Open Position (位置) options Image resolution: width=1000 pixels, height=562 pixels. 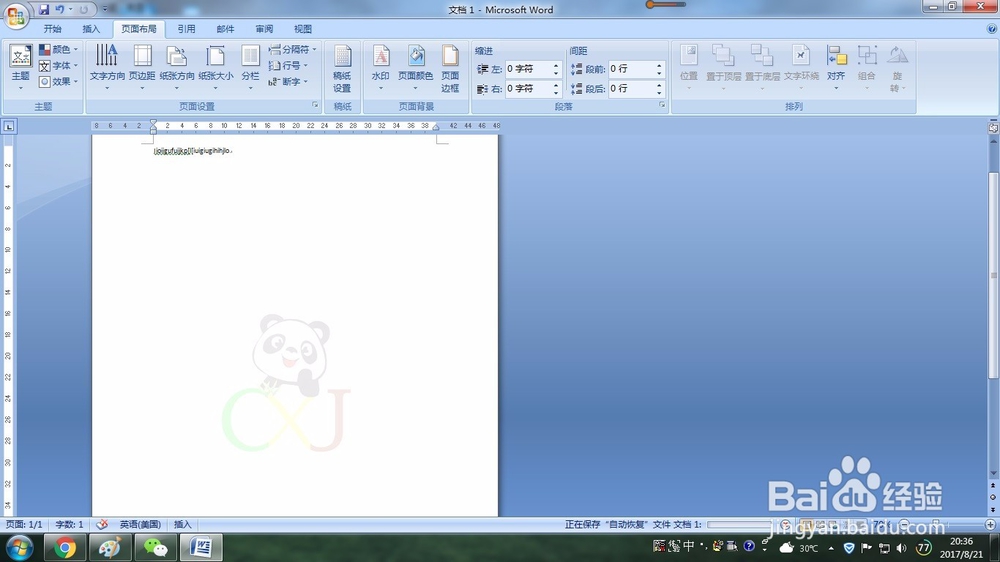[x=689, y=66]
